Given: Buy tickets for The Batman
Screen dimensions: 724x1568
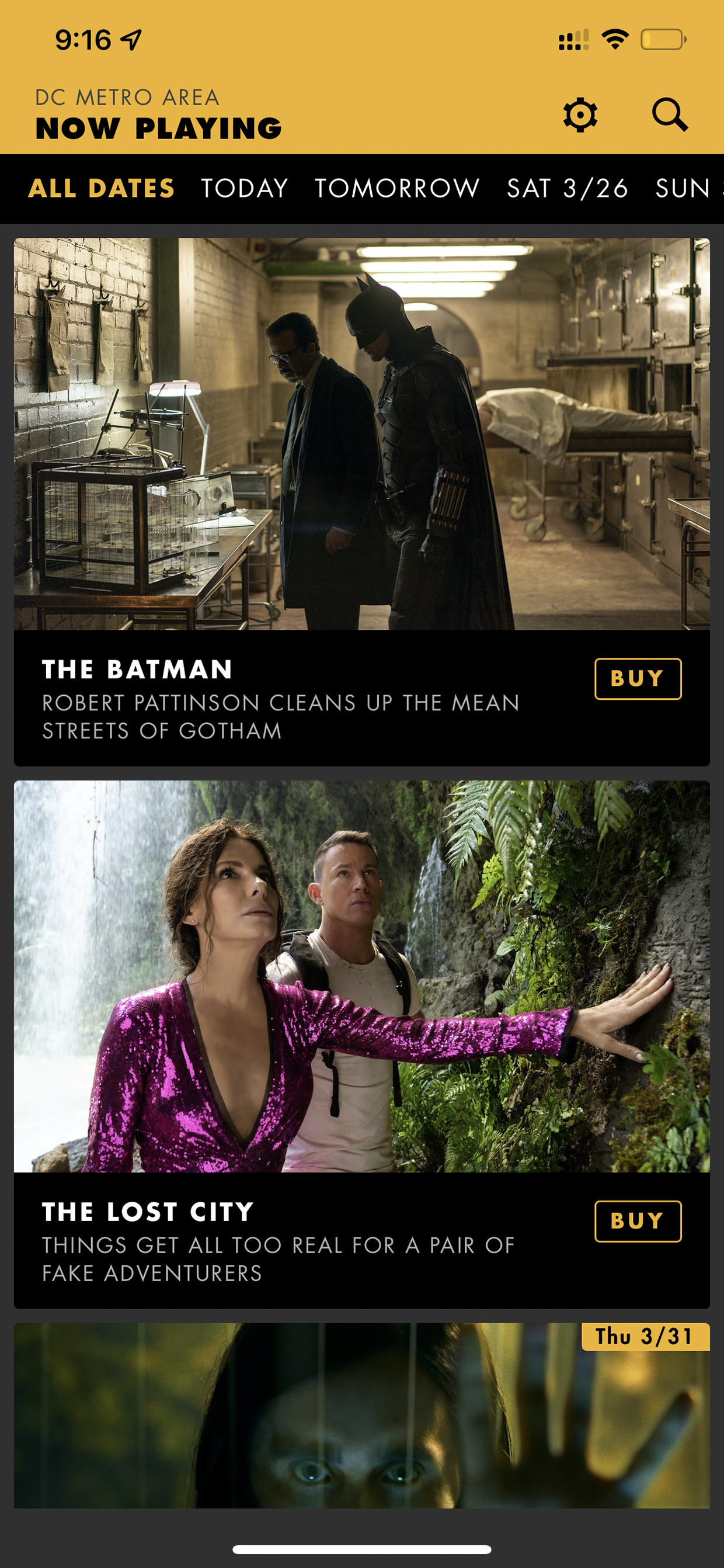Looking at the screenshot, I should pyautogui.click(x=638, y=679).
